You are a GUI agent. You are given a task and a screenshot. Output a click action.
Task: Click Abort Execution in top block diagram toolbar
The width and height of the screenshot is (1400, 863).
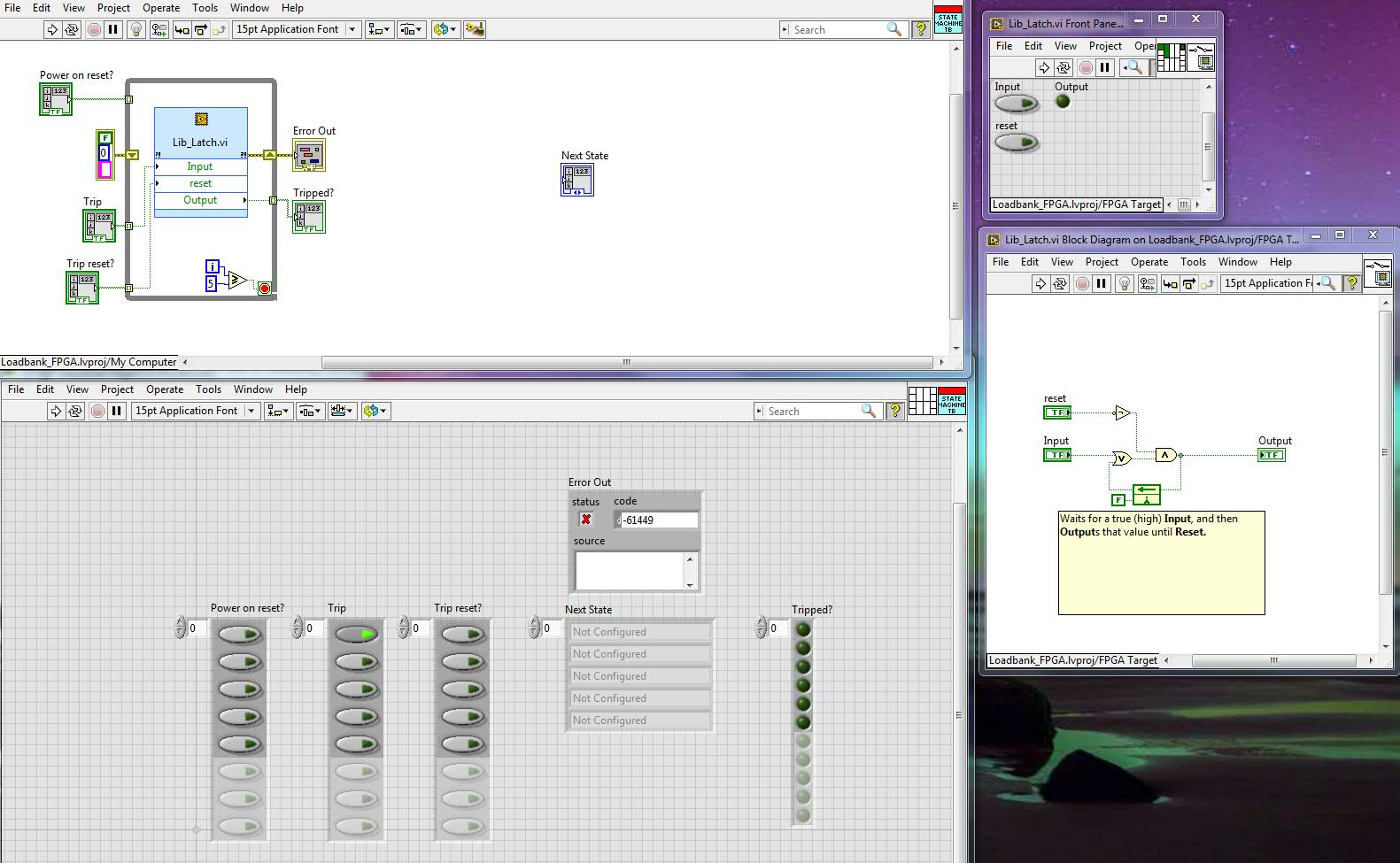pos(94,29)
